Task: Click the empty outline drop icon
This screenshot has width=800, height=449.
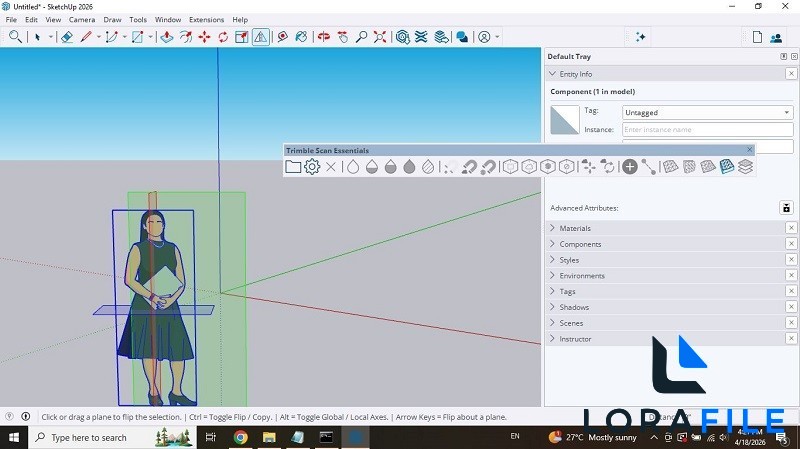Action: click(353, 167)
